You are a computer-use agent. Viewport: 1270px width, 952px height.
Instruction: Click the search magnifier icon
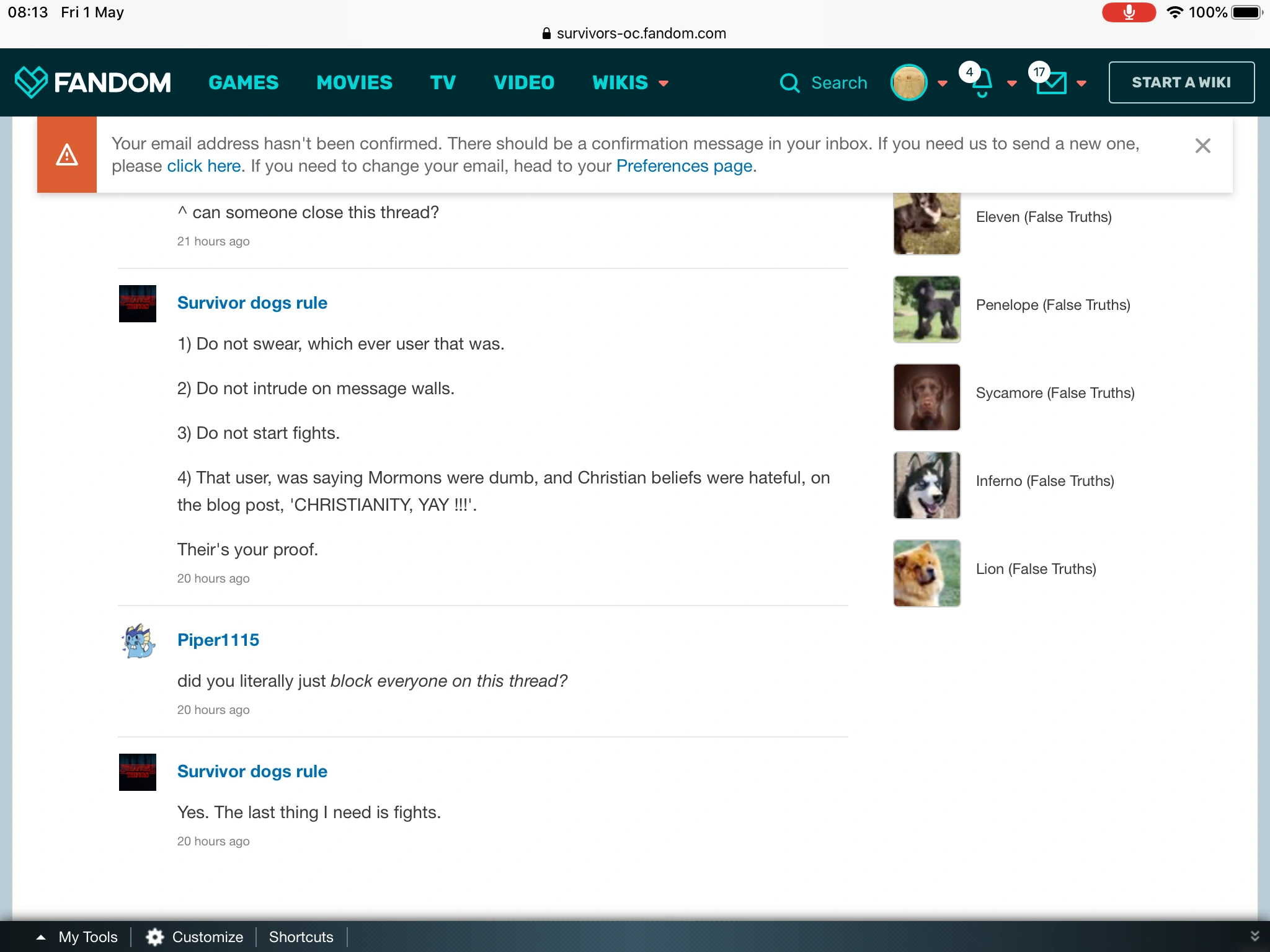tap(789, 82)
